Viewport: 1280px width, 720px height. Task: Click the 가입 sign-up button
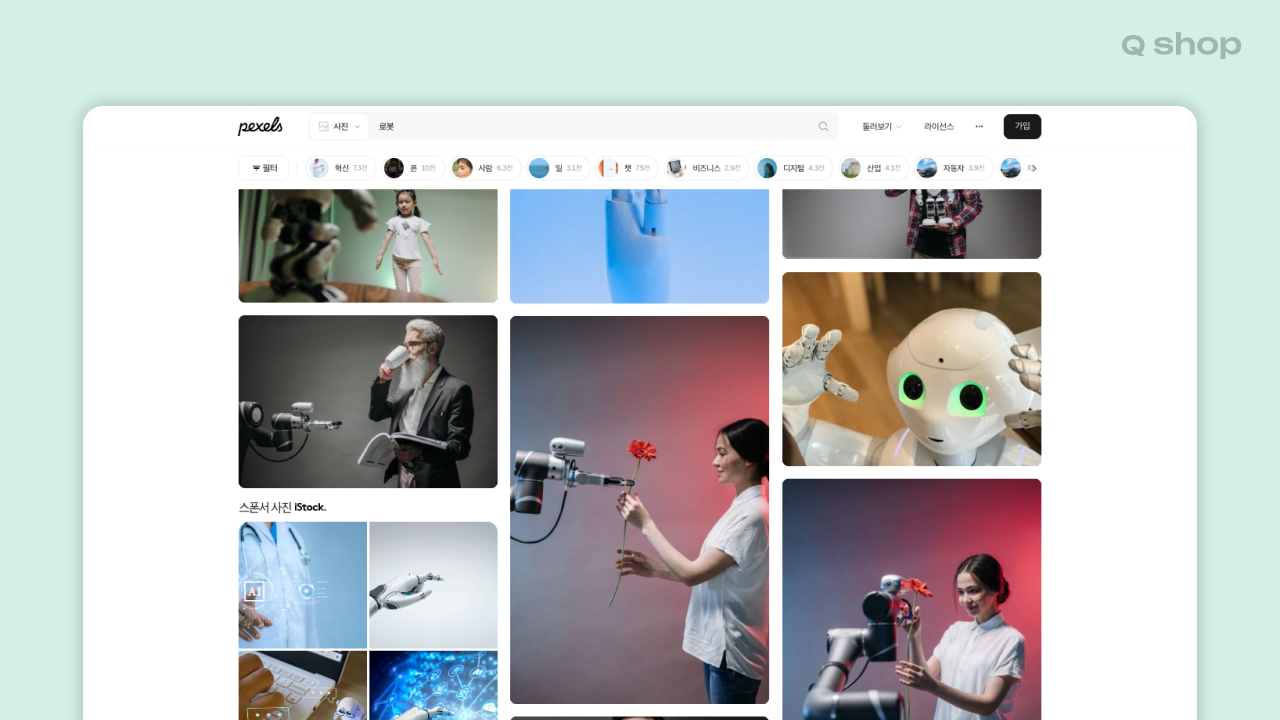click(1022, 127)
